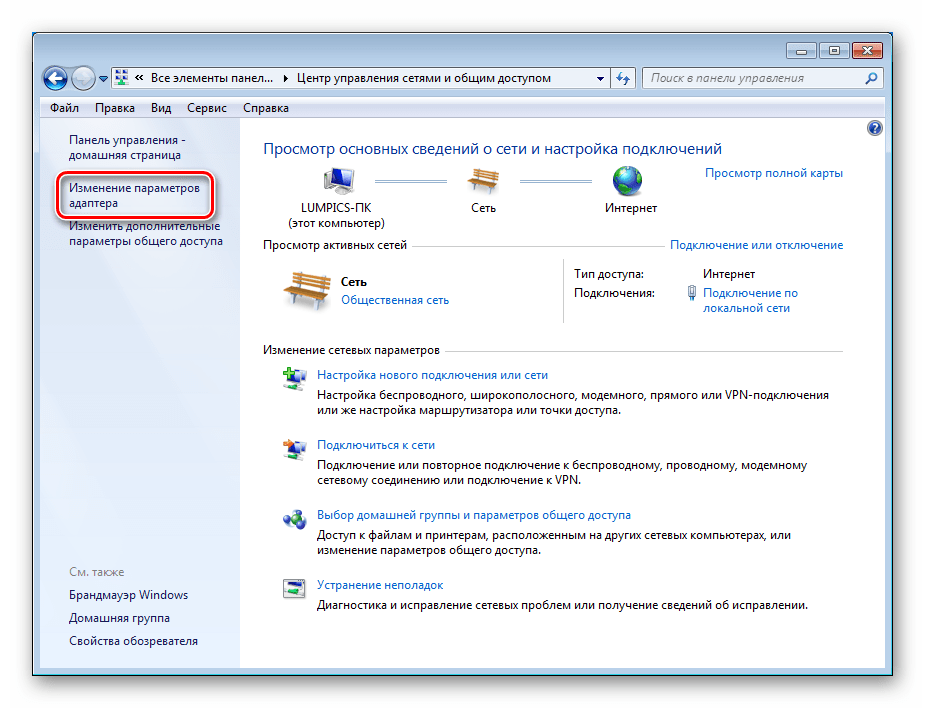
Task: Maximize the window
Action: pyautogui.click(x=834, y=51)
